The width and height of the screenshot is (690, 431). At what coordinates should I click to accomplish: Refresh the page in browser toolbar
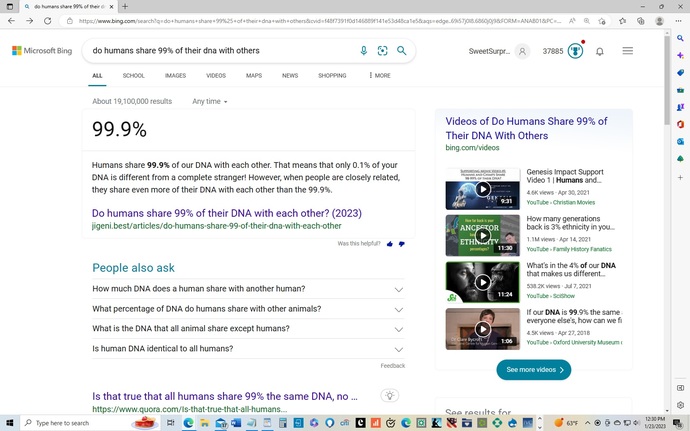pos(48,21)
